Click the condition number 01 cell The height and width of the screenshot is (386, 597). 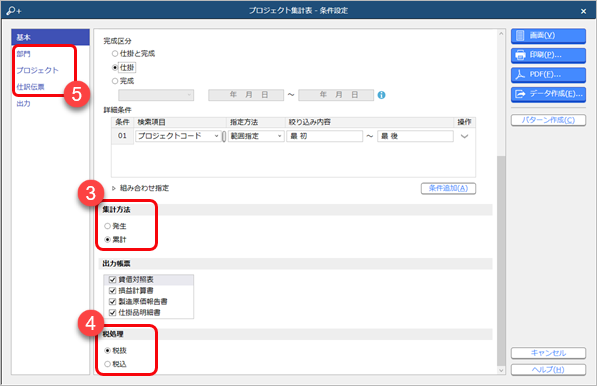coord(122,136)
